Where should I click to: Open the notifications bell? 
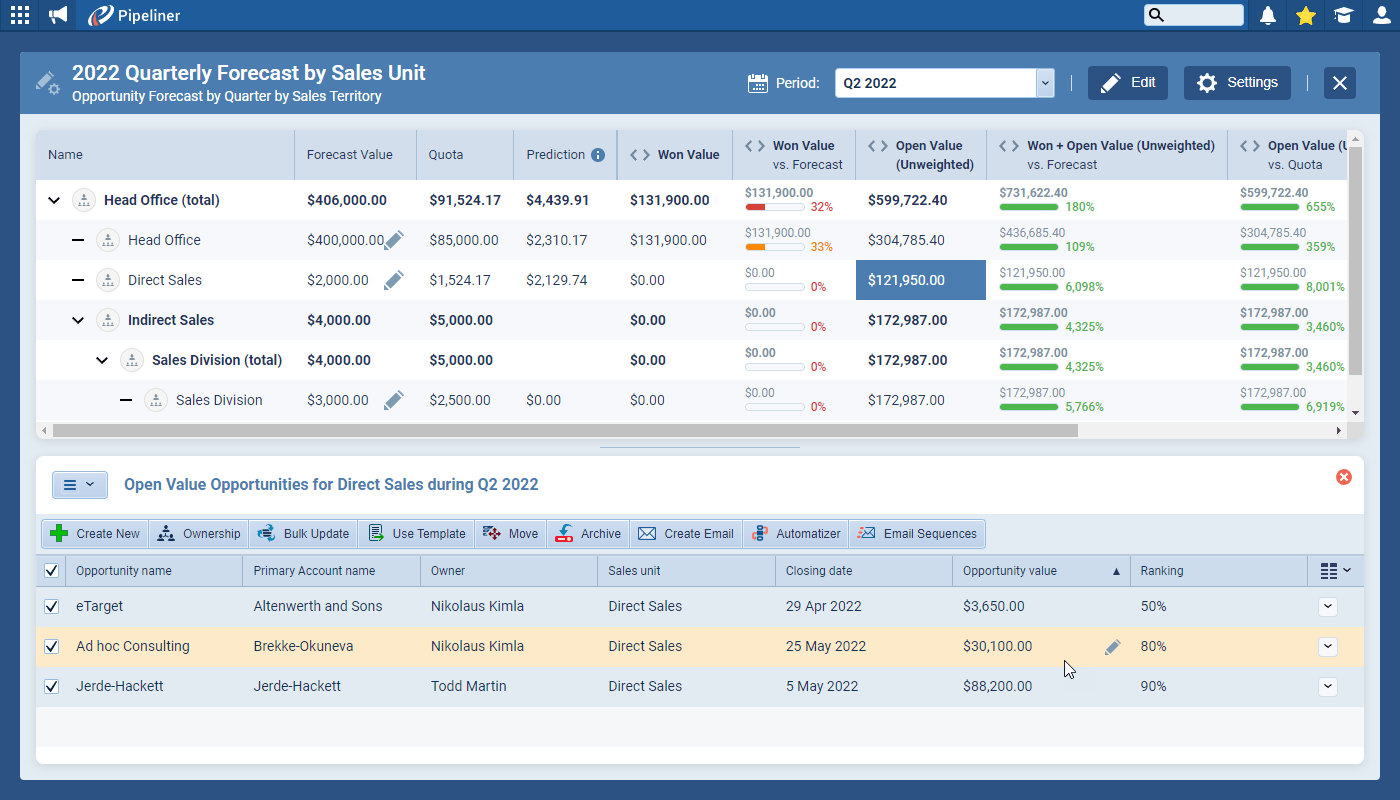coord(1267,15)
